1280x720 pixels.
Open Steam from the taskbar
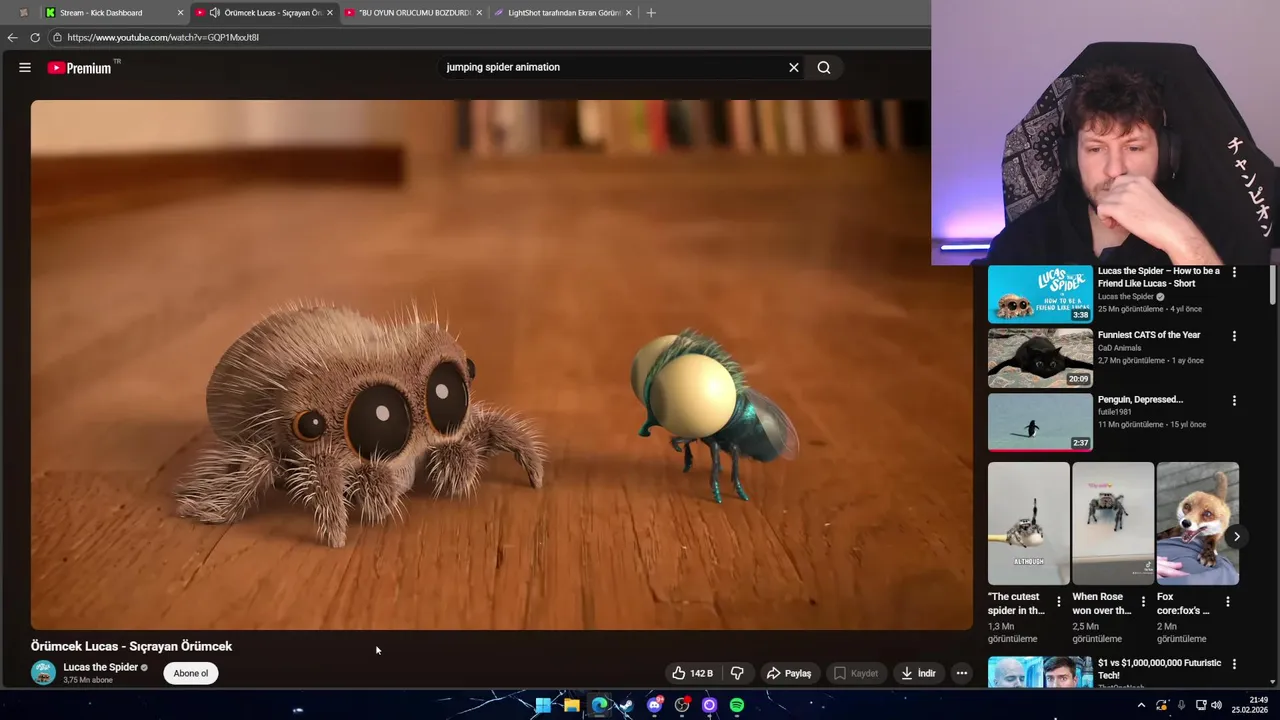click(x=626, y=705)
